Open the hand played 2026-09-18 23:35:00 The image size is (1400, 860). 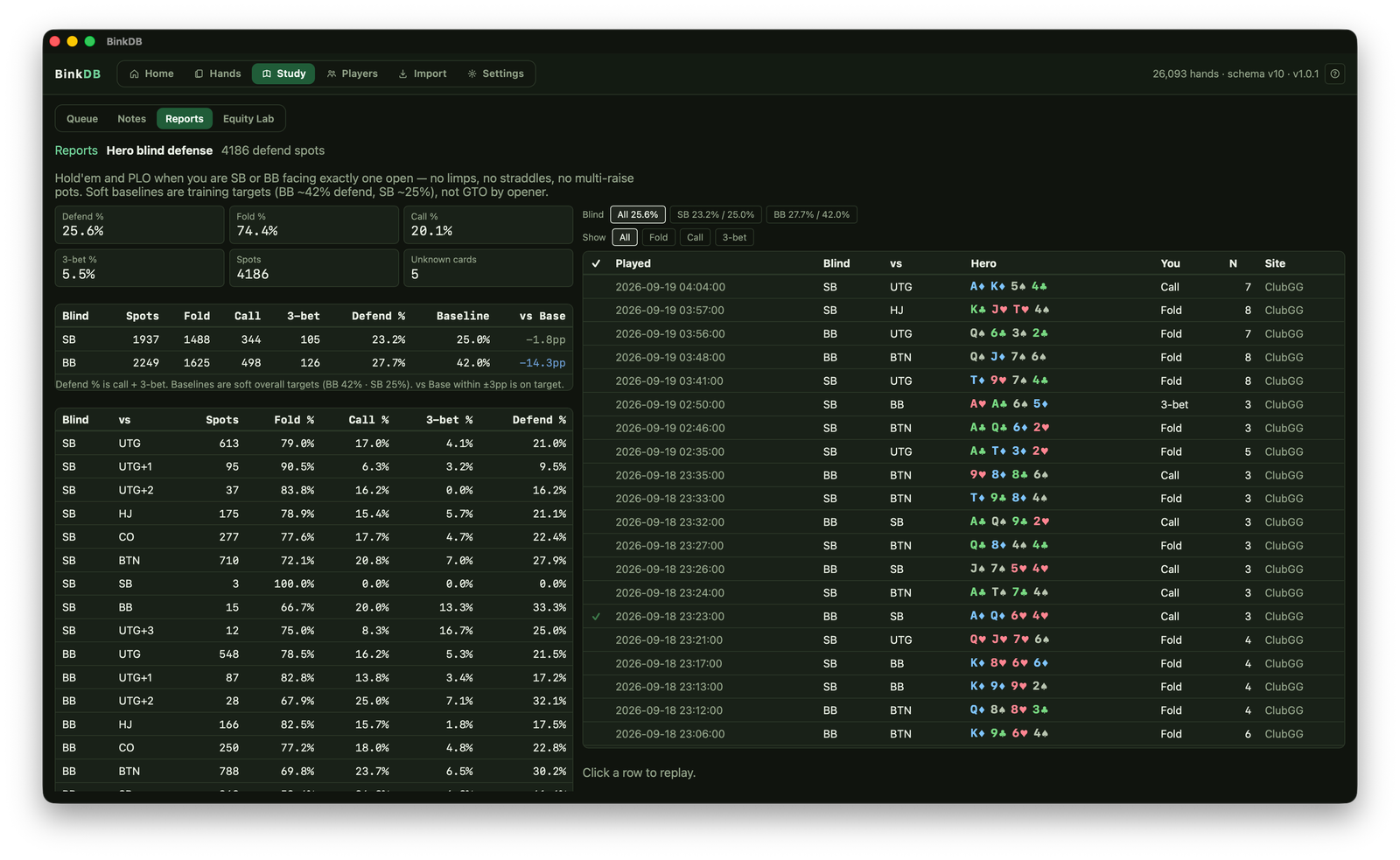coord(963,475)
